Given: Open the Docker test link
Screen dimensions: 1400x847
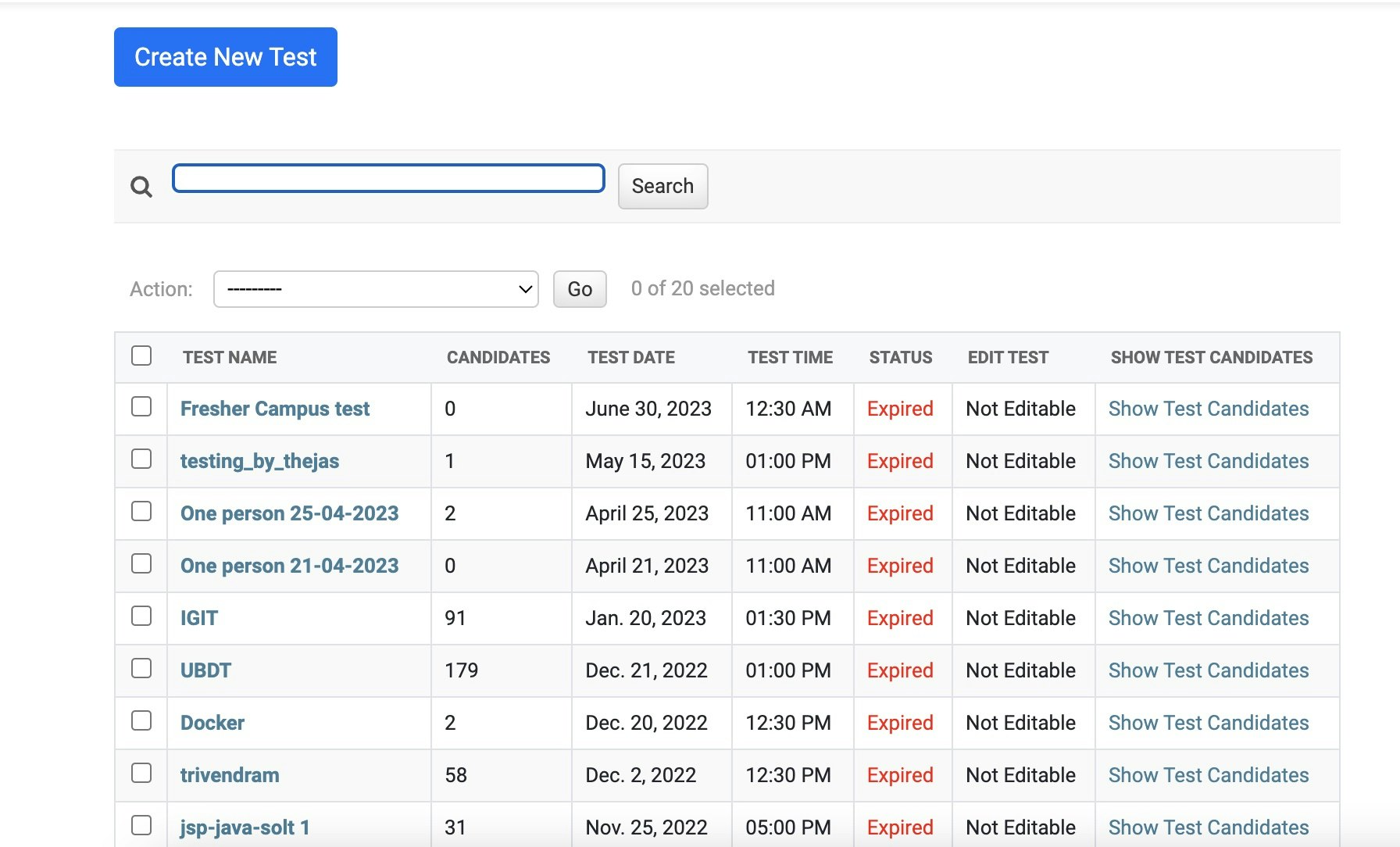Looking at the screenshot, I should [x=212, y=723].
